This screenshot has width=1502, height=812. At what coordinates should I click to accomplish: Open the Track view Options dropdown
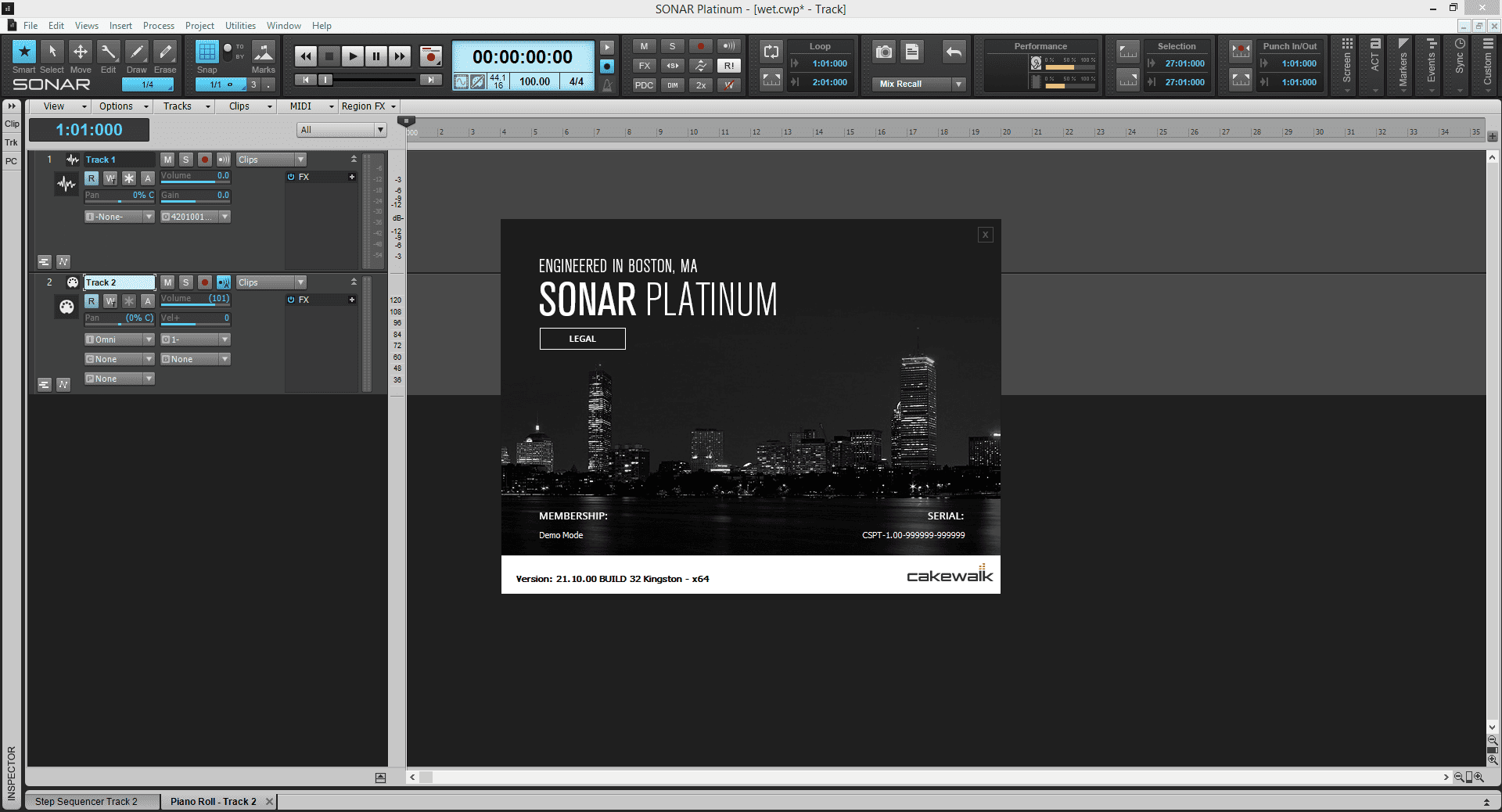coord(123,106)
